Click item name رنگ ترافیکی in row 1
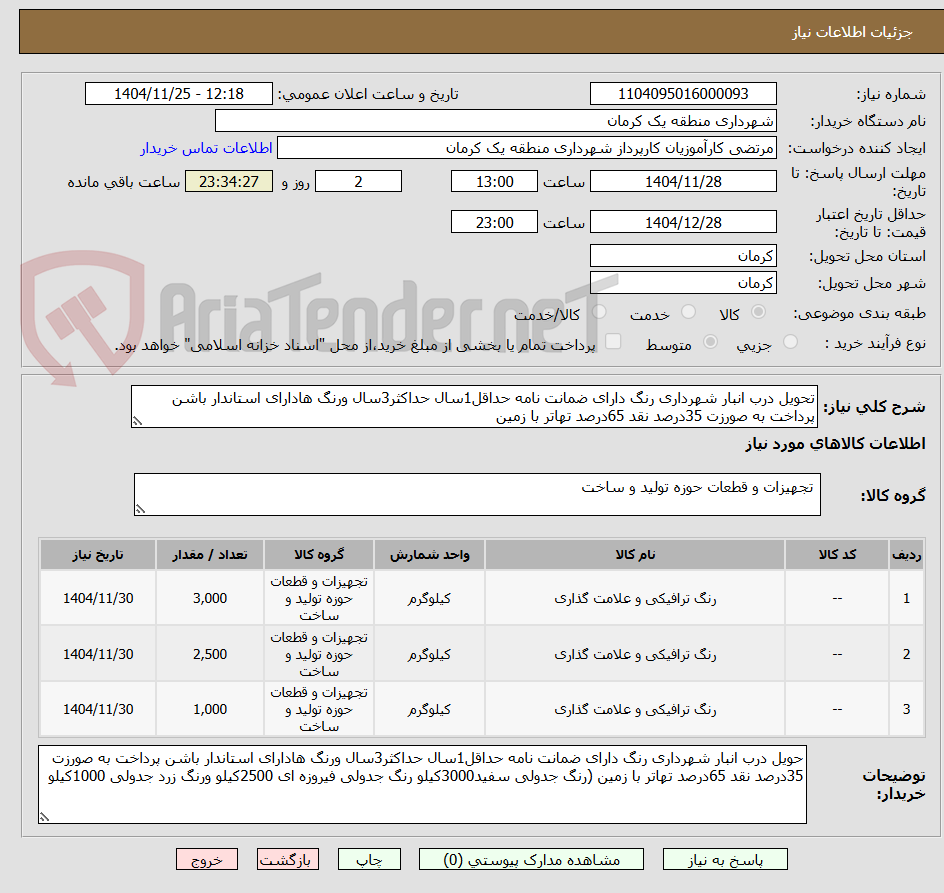The image size is (944, 893). click(x=635, y=599)
